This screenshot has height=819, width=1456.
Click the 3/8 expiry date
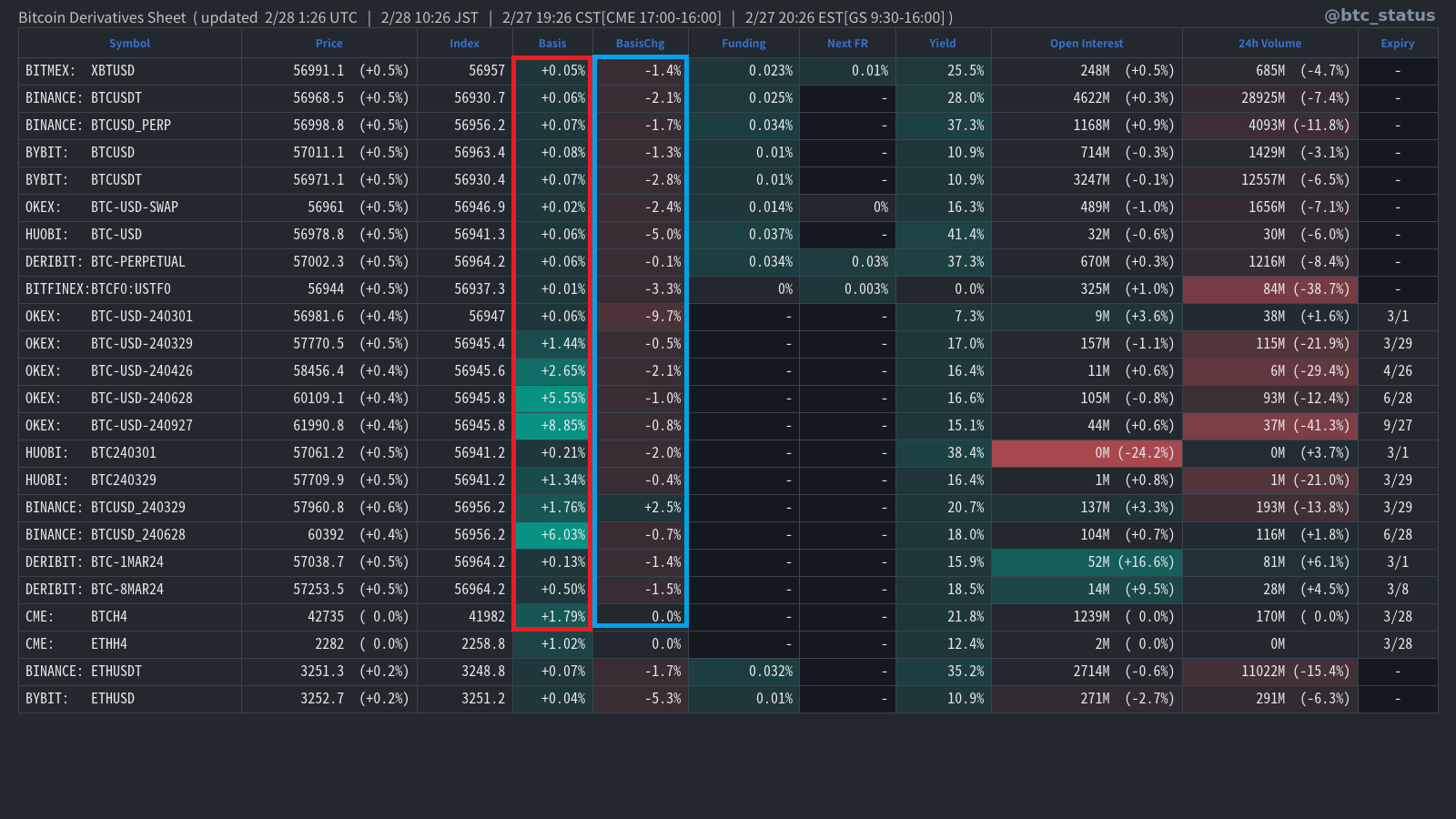(x=1398, y=590)
